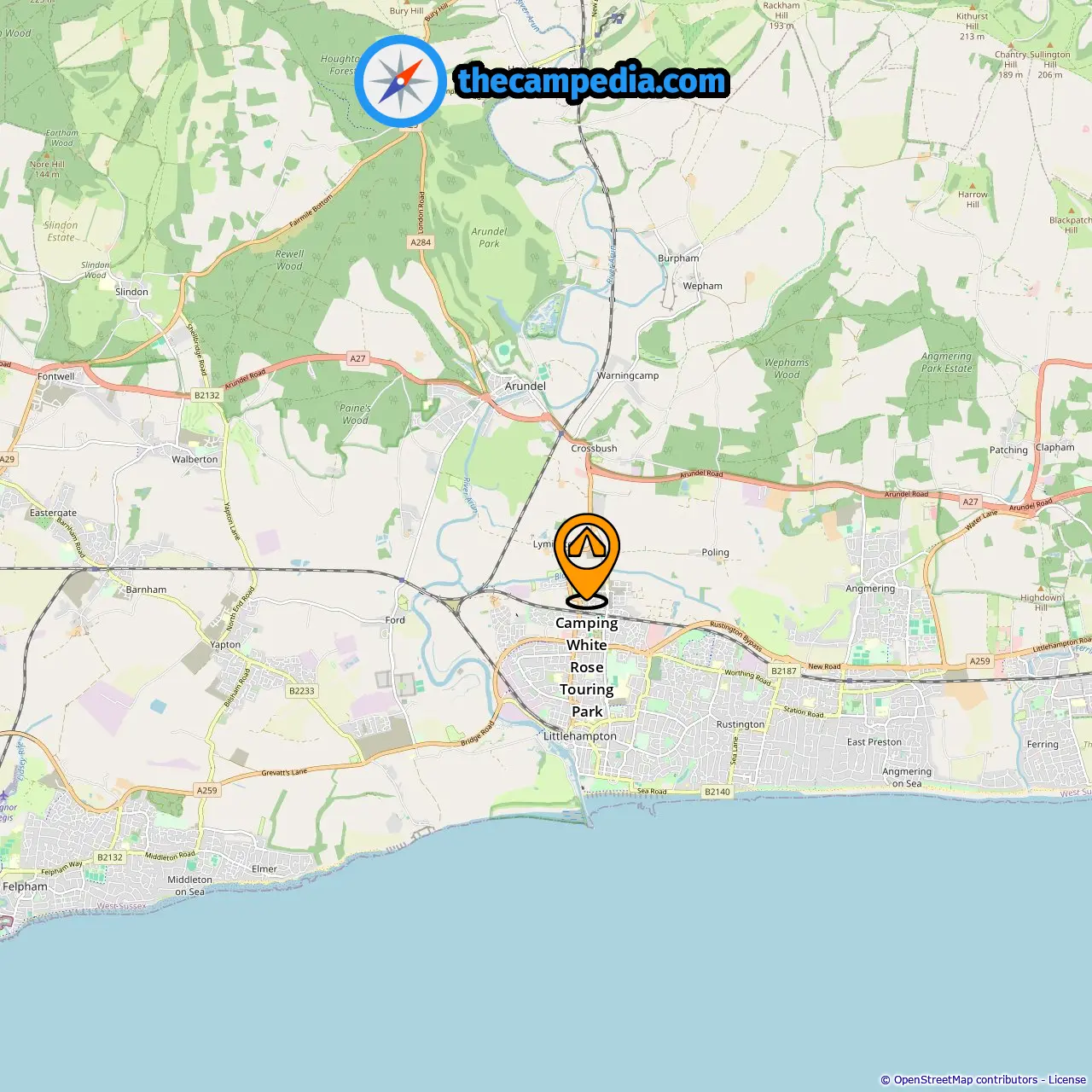Click the B2140 road shield
Image resolution: width=1092 pixels, height=1092 pixels.
(x=717, y=792)
